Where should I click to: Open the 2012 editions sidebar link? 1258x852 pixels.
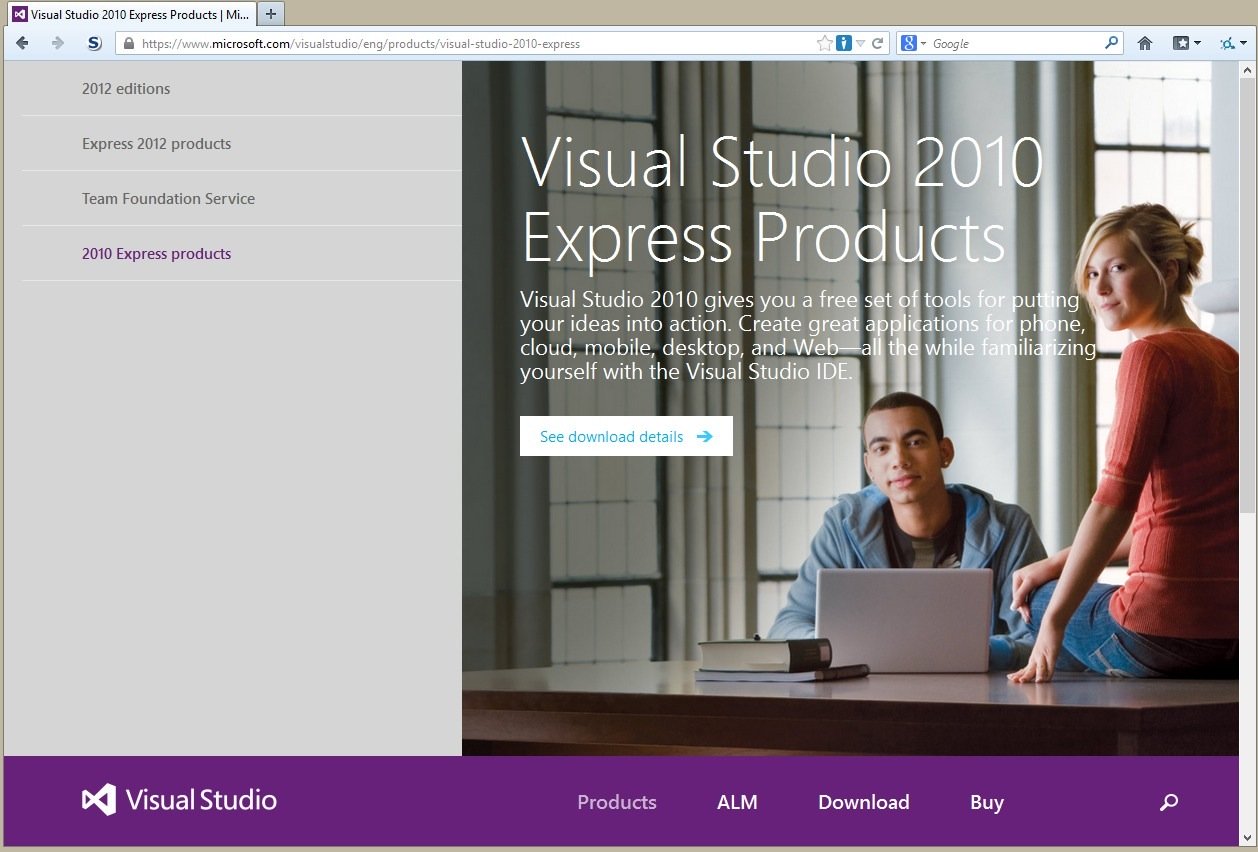pos(126,89)
